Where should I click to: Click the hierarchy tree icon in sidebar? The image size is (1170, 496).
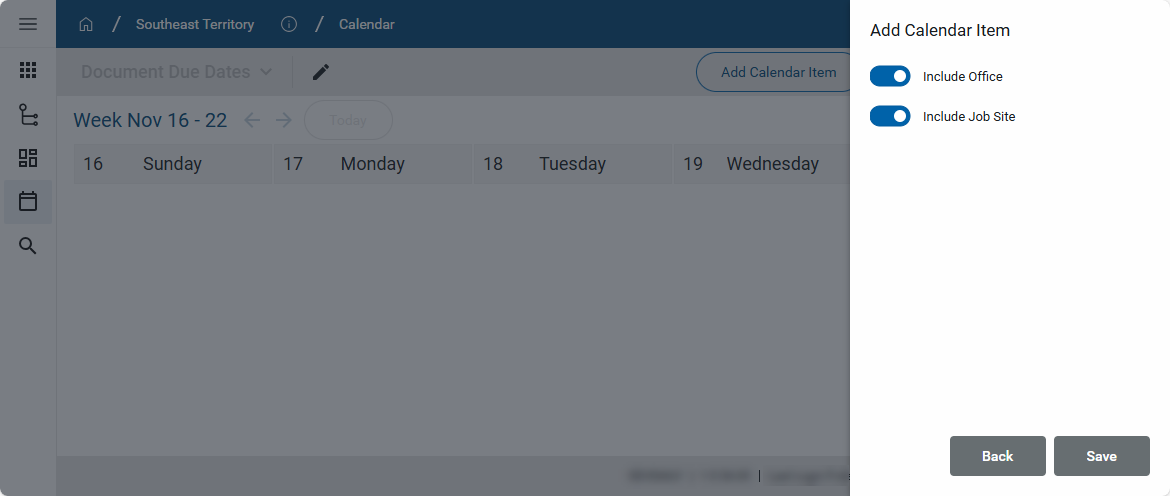coord(28,115)
